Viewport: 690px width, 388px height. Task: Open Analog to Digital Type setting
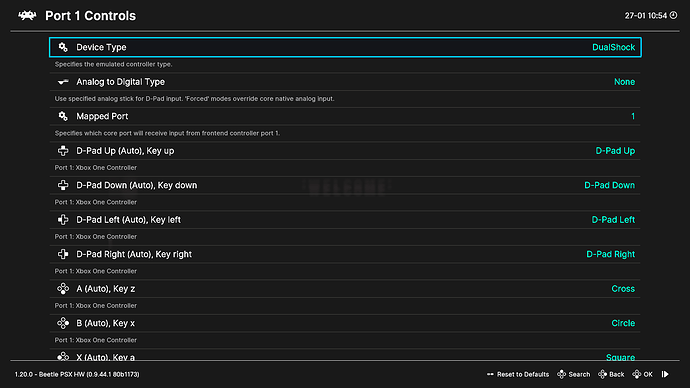(x=345, y=82)
